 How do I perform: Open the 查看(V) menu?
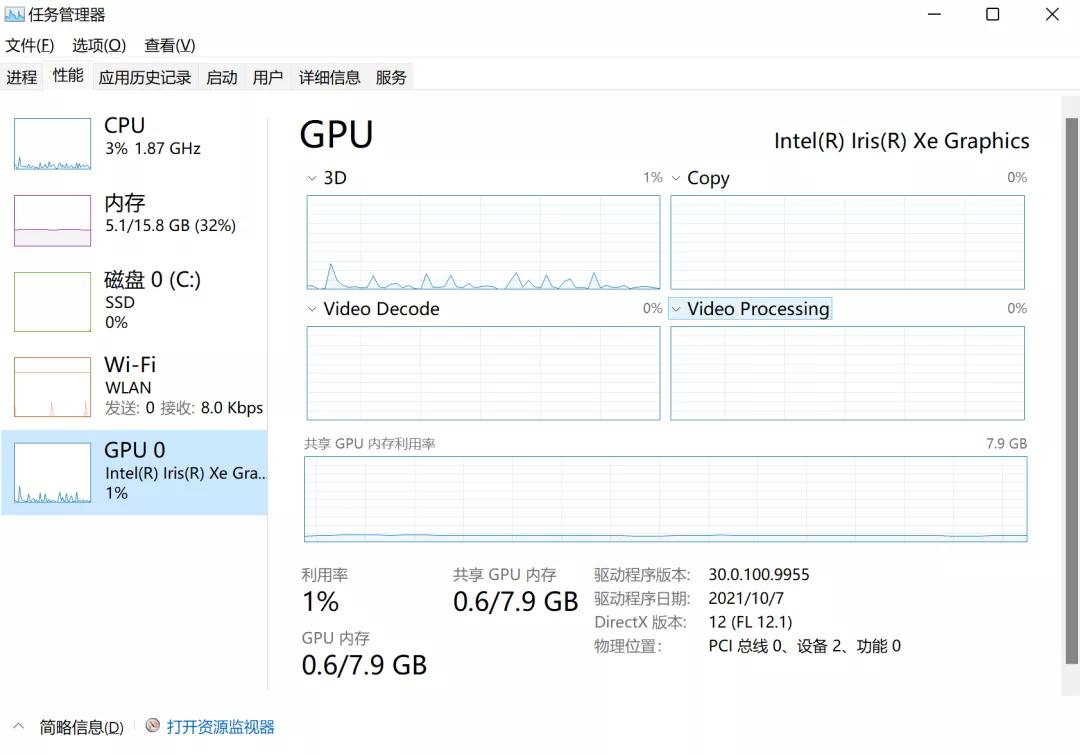point(169,45)
